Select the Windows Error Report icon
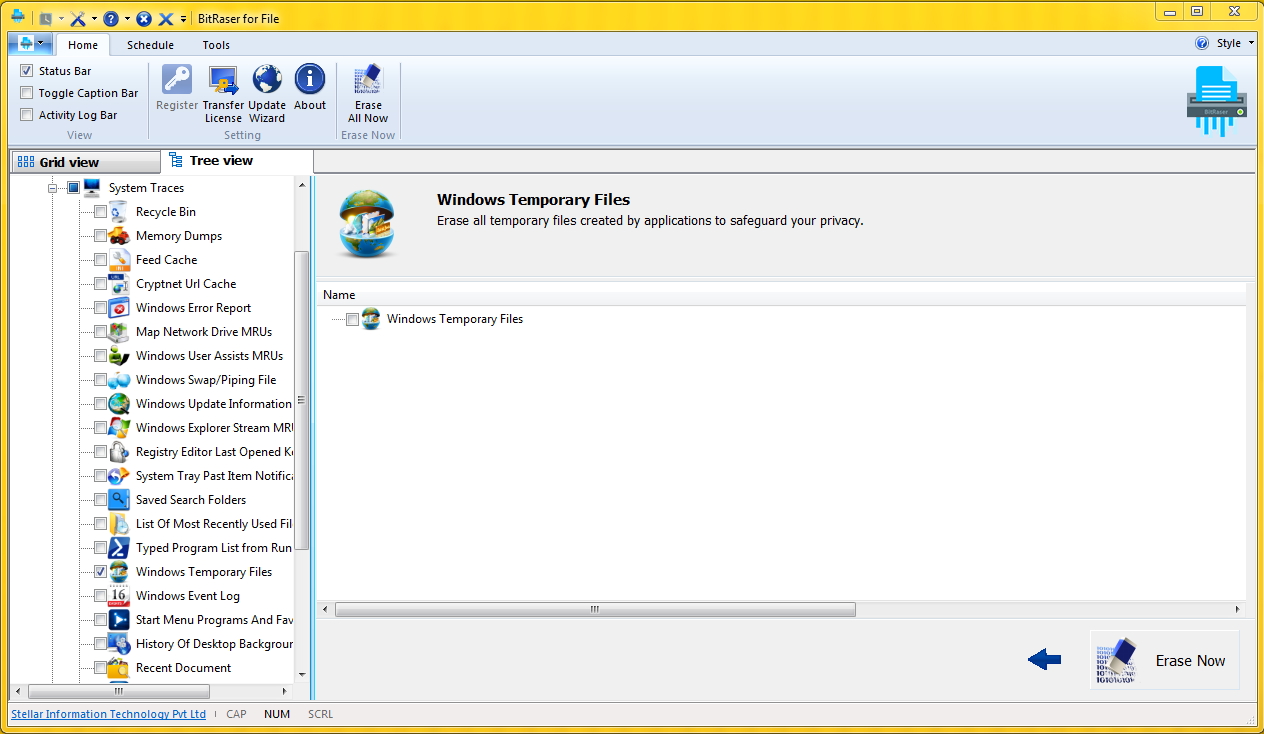The height and width of the screenshot is (734, 1264). click(x=119, y=307)
